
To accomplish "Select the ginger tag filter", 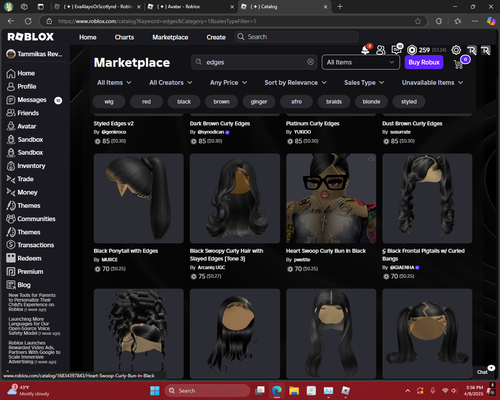I will 259,102.
